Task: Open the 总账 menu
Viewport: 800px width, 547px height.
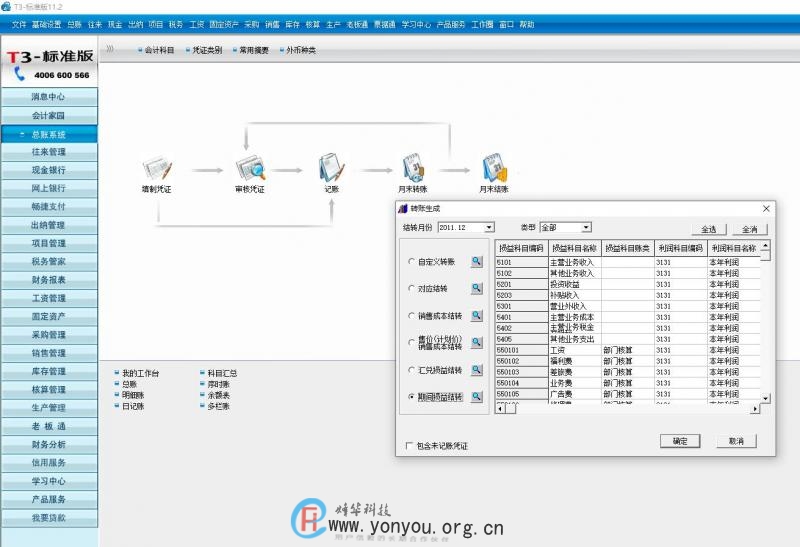Action: 74,24
